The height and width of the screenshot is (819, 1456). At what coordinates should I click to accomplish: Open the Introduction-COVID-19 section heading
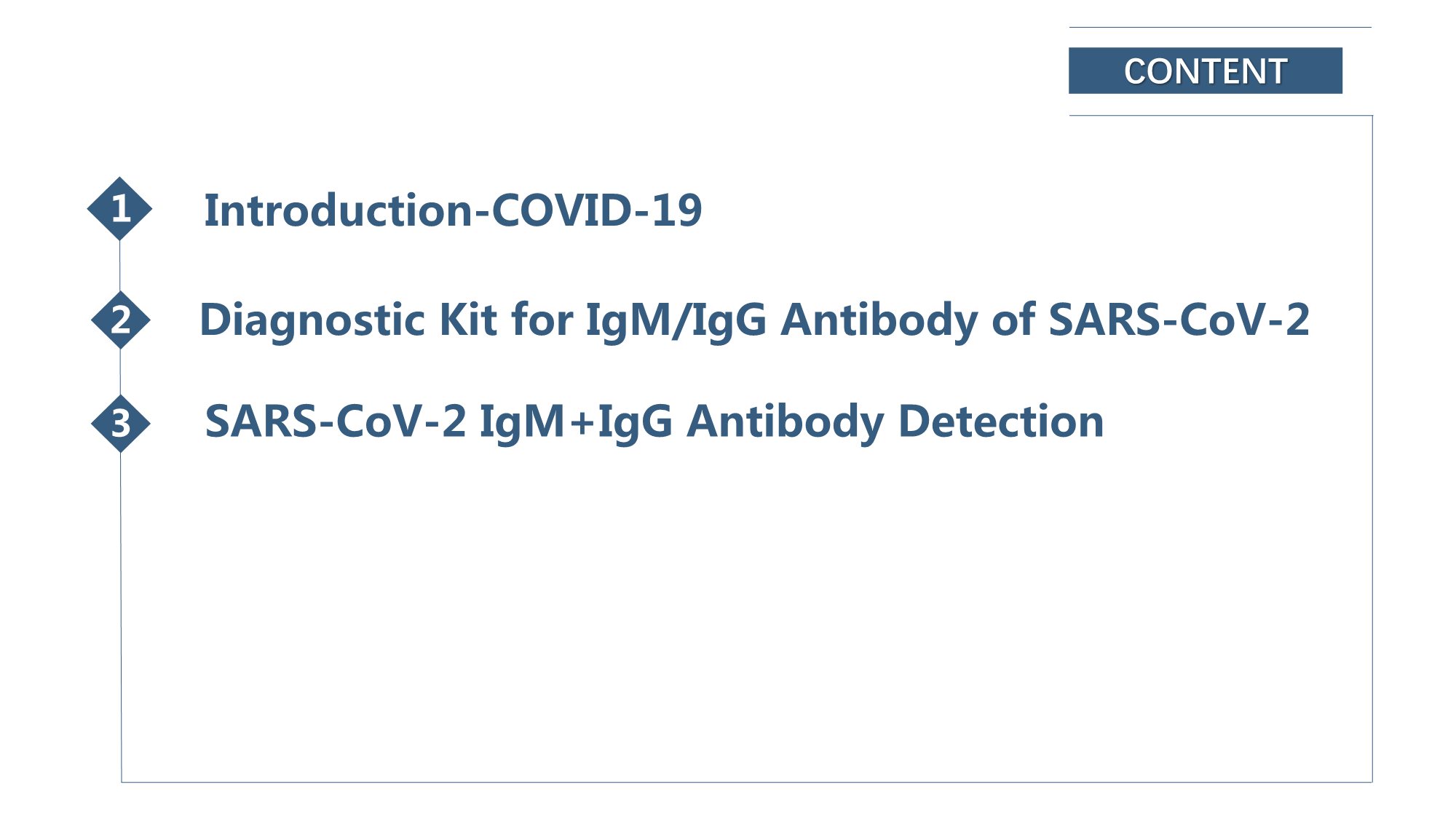coord(453,210)
